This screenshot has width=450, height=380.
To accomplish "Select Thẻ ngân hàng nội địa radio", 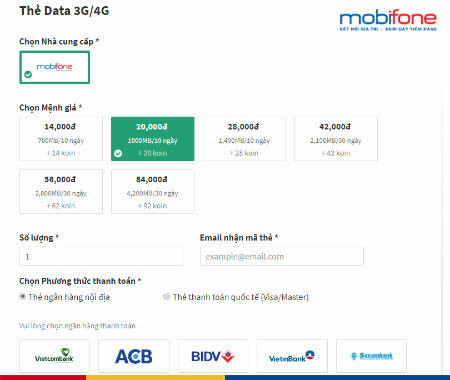I will [22, 296].
